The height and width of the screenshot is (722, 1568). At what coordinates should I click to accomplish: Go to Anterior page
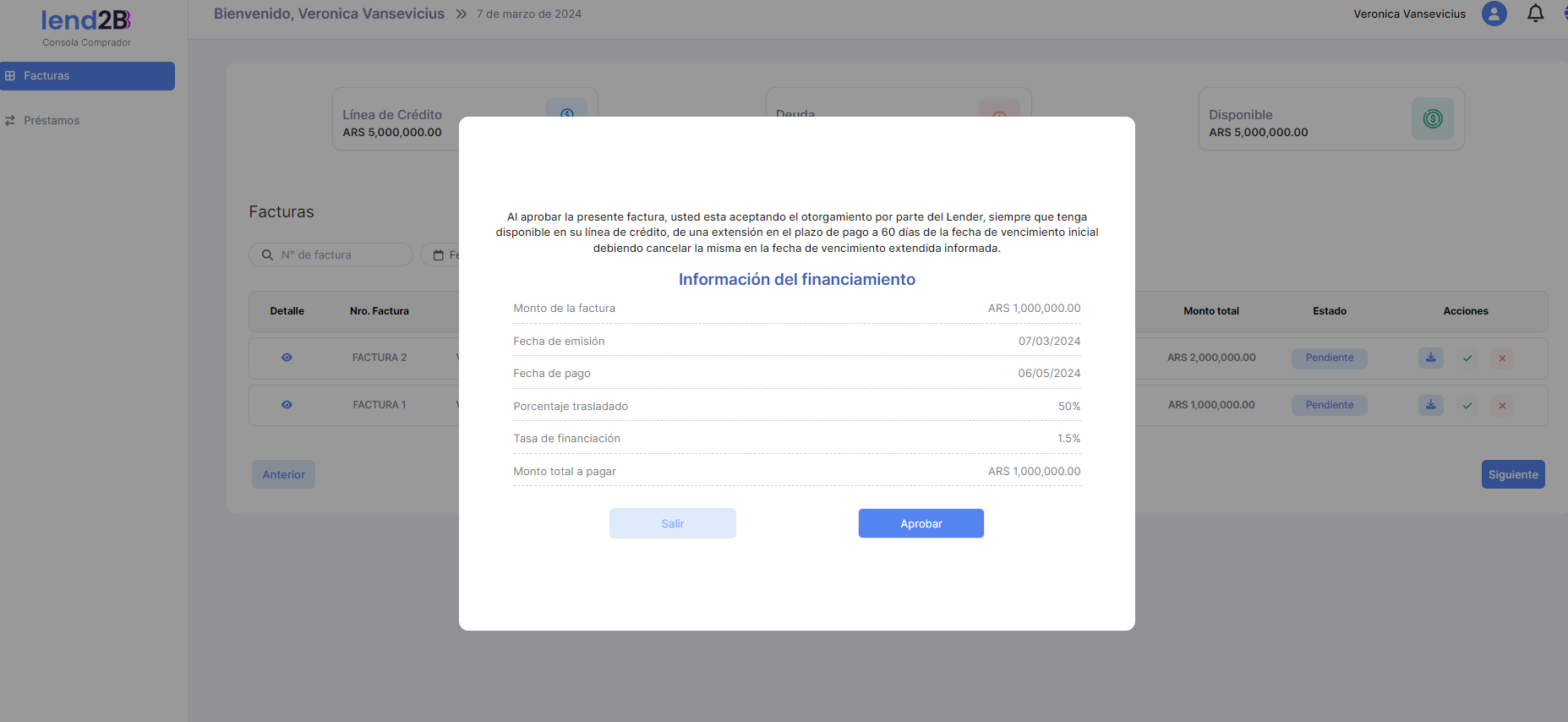click(x=283, y=474)
